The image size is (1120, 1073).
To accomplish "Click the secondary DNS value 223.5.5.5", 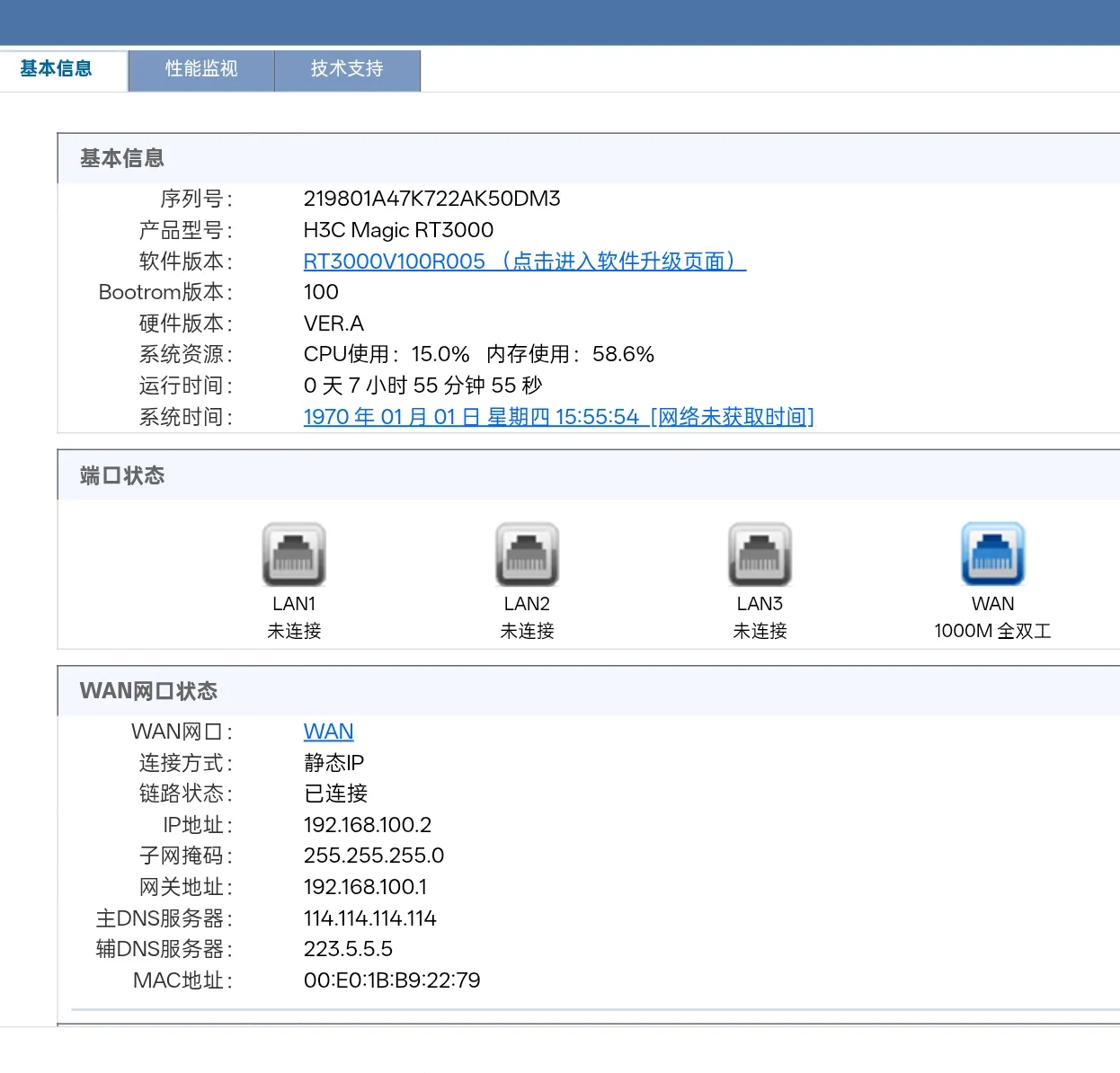I will (348, 949).
